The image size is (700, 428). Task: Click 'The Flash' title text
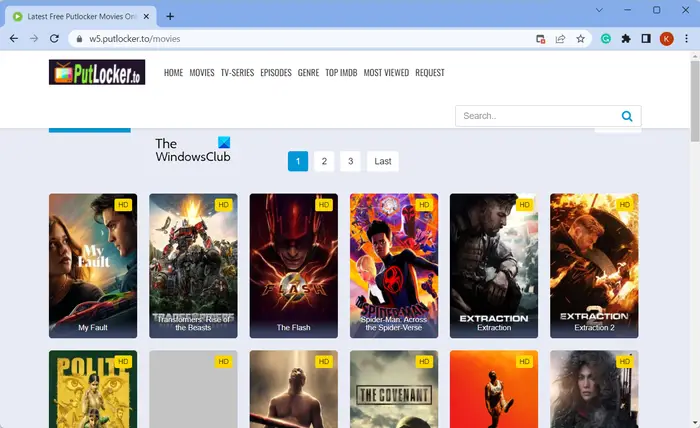pyautogui.click(x=293, y=328)
